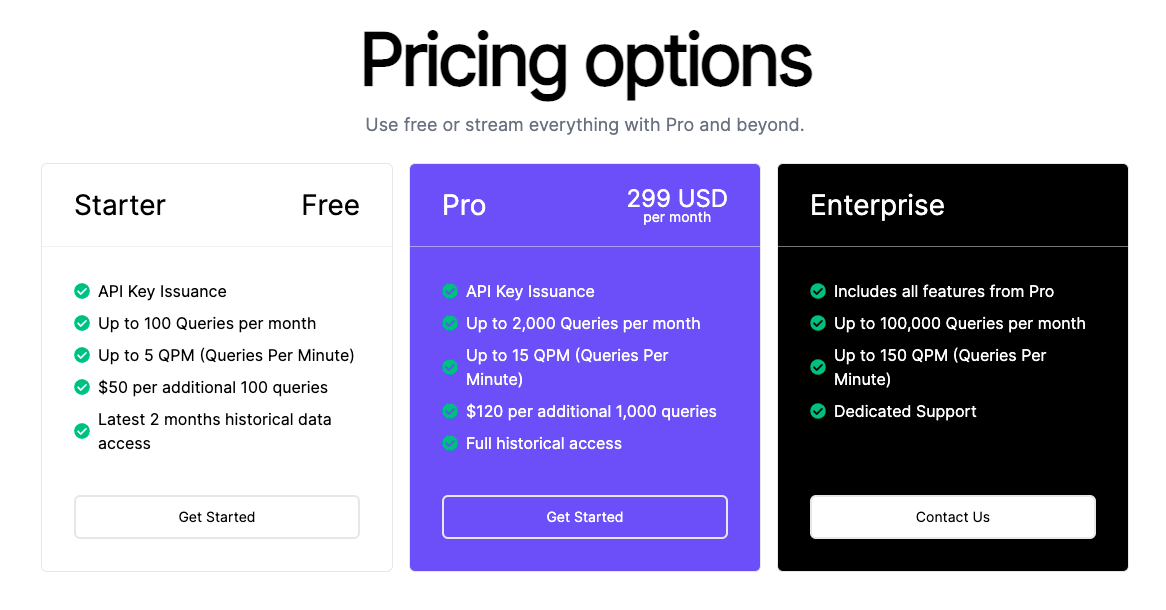Screen dimensions: 1166x610
Task: Click checkmark beside Up to 150 QPM
Action: click(818, 367)
